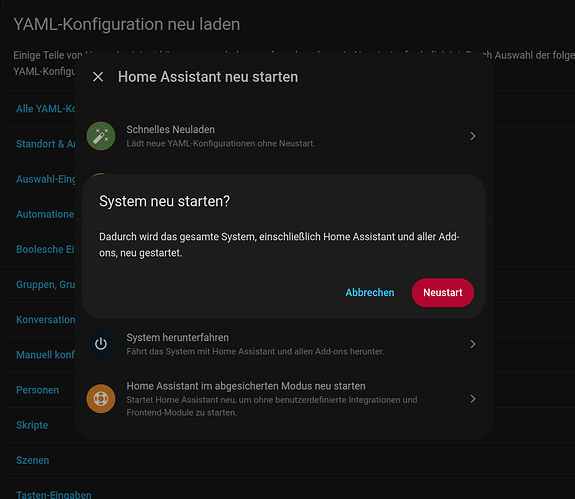Screen dimensions: 575x499
Task: Open the Szenen reload link
Action: point(32,460)
